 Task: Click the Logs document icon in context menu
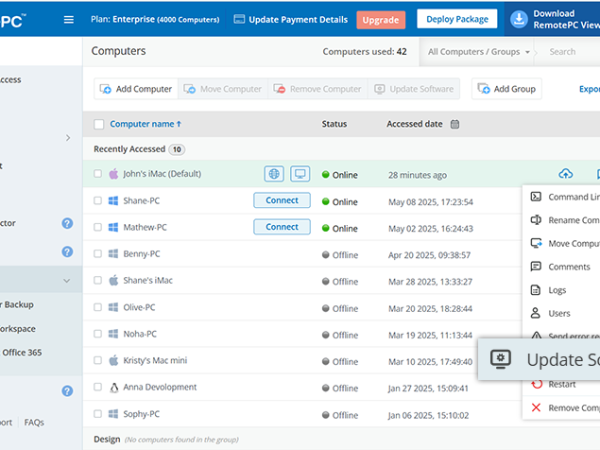536,290
